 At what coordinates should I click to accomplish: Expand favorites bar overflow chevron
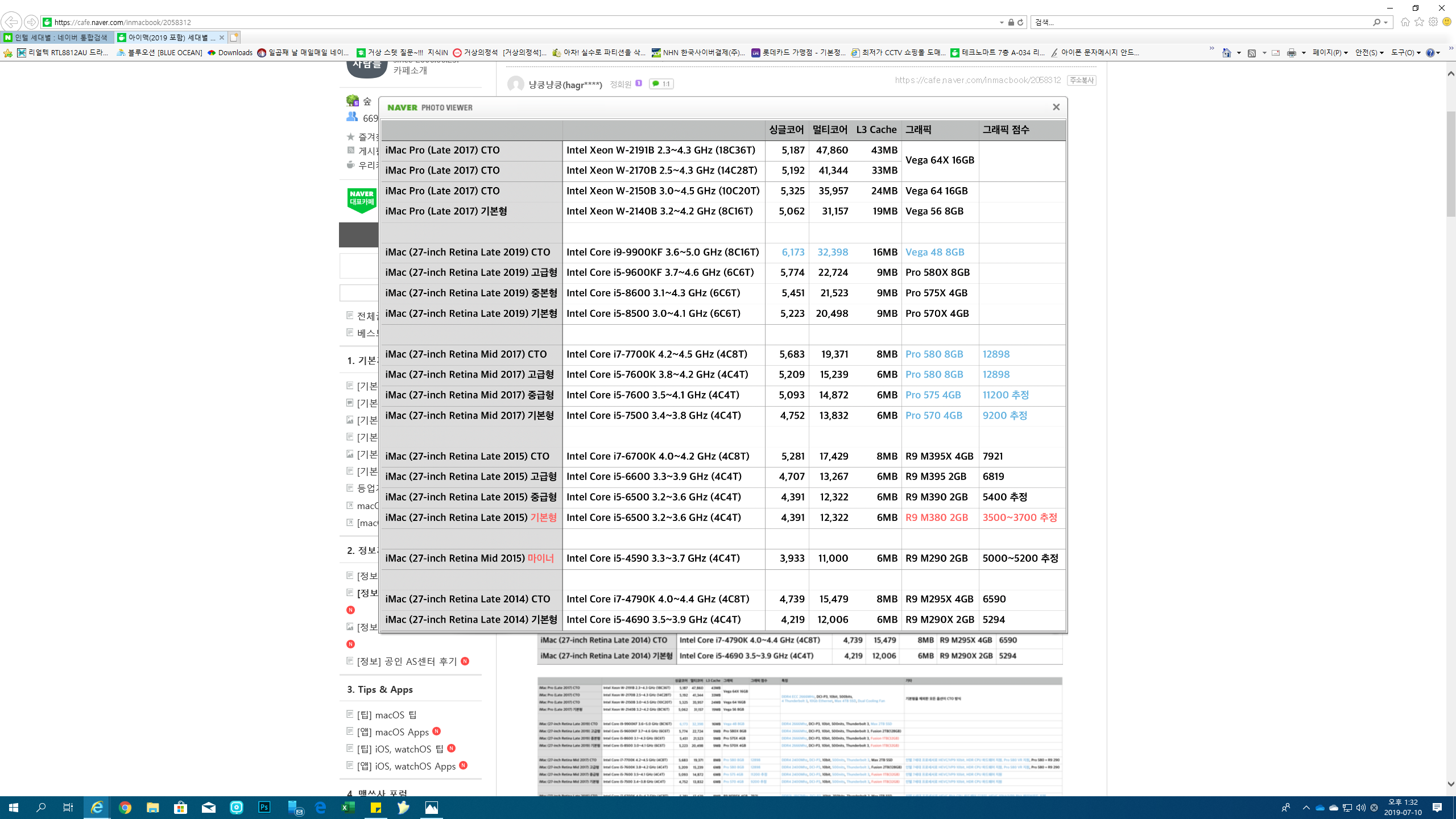[1211, 49]
